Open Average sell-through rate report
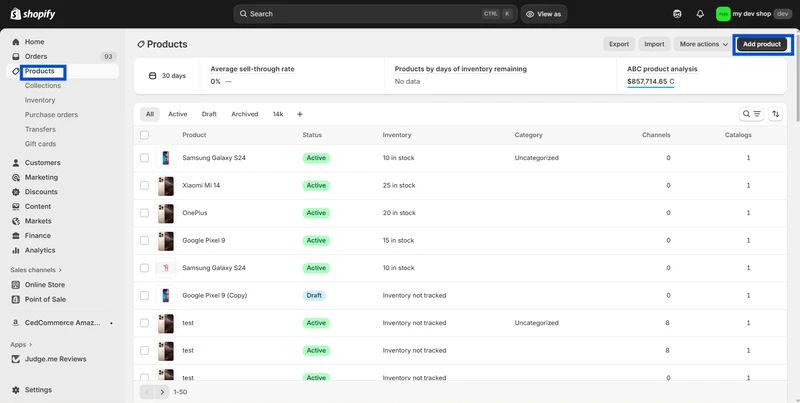The height and width of the screenshot is (403, 800). pos(252,69)
